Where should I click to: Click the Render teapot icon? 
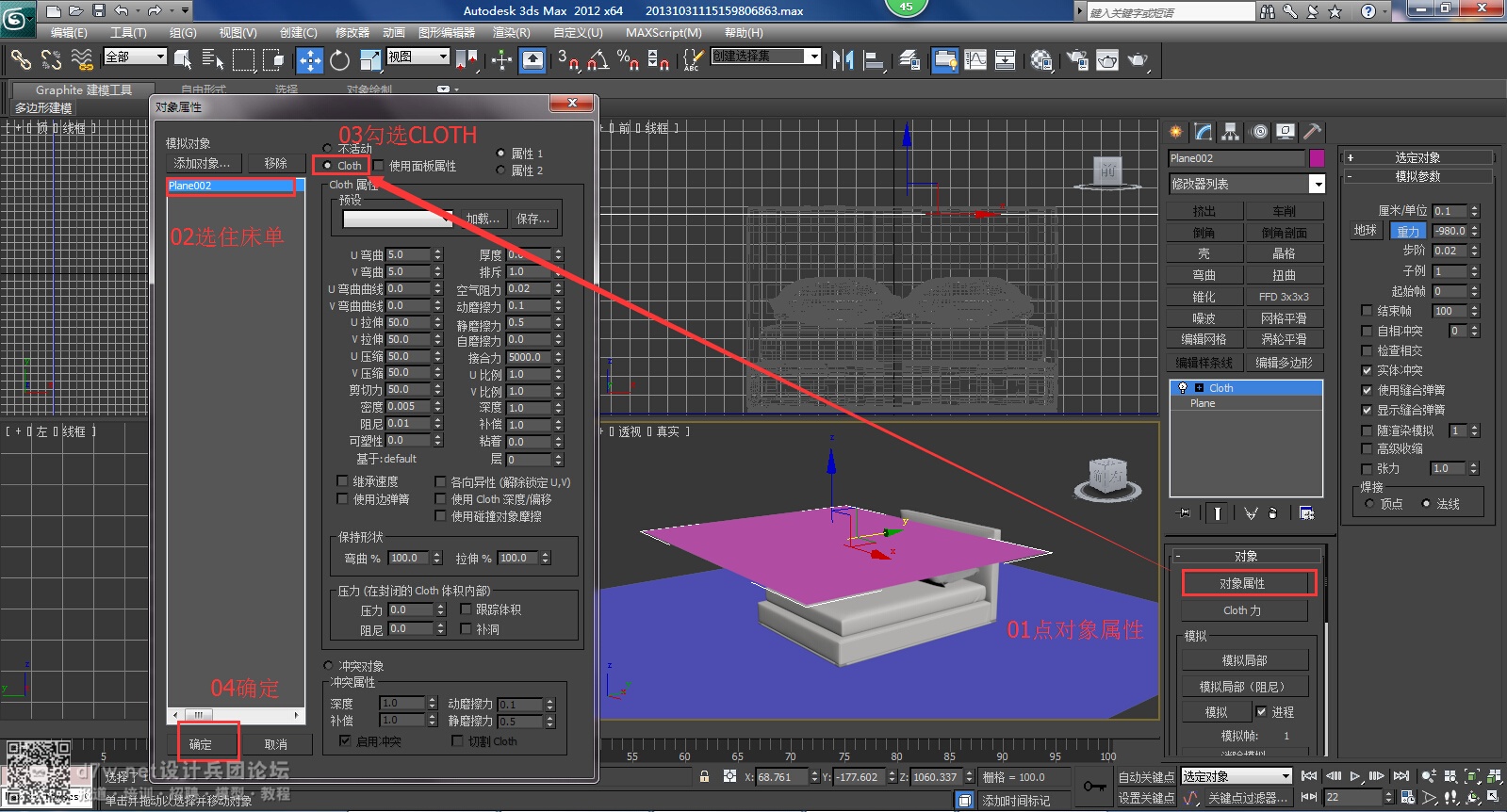tap(1139, 60)
